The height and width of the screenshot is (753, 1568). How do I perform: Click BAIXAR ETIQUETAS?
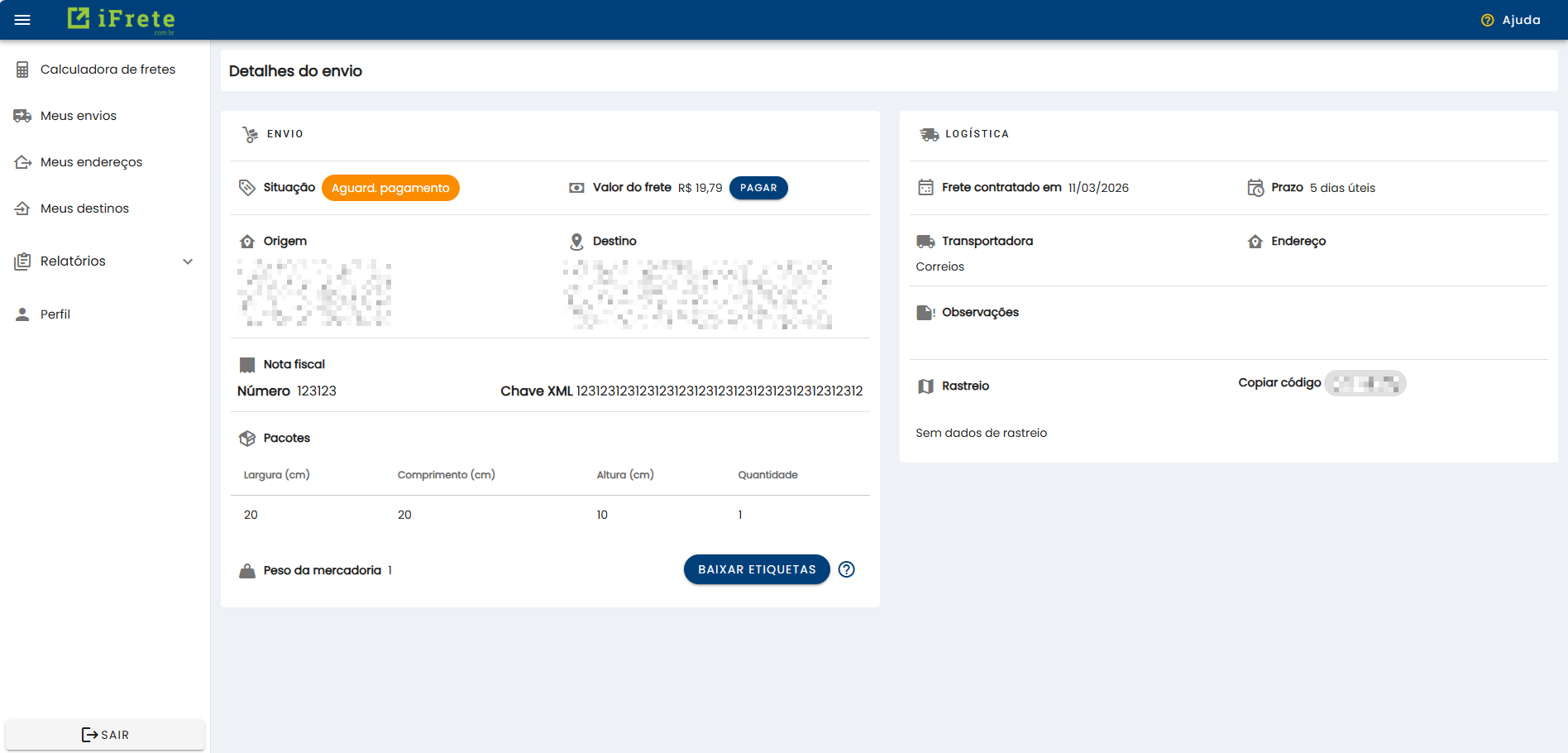click(x=756, y=569)
